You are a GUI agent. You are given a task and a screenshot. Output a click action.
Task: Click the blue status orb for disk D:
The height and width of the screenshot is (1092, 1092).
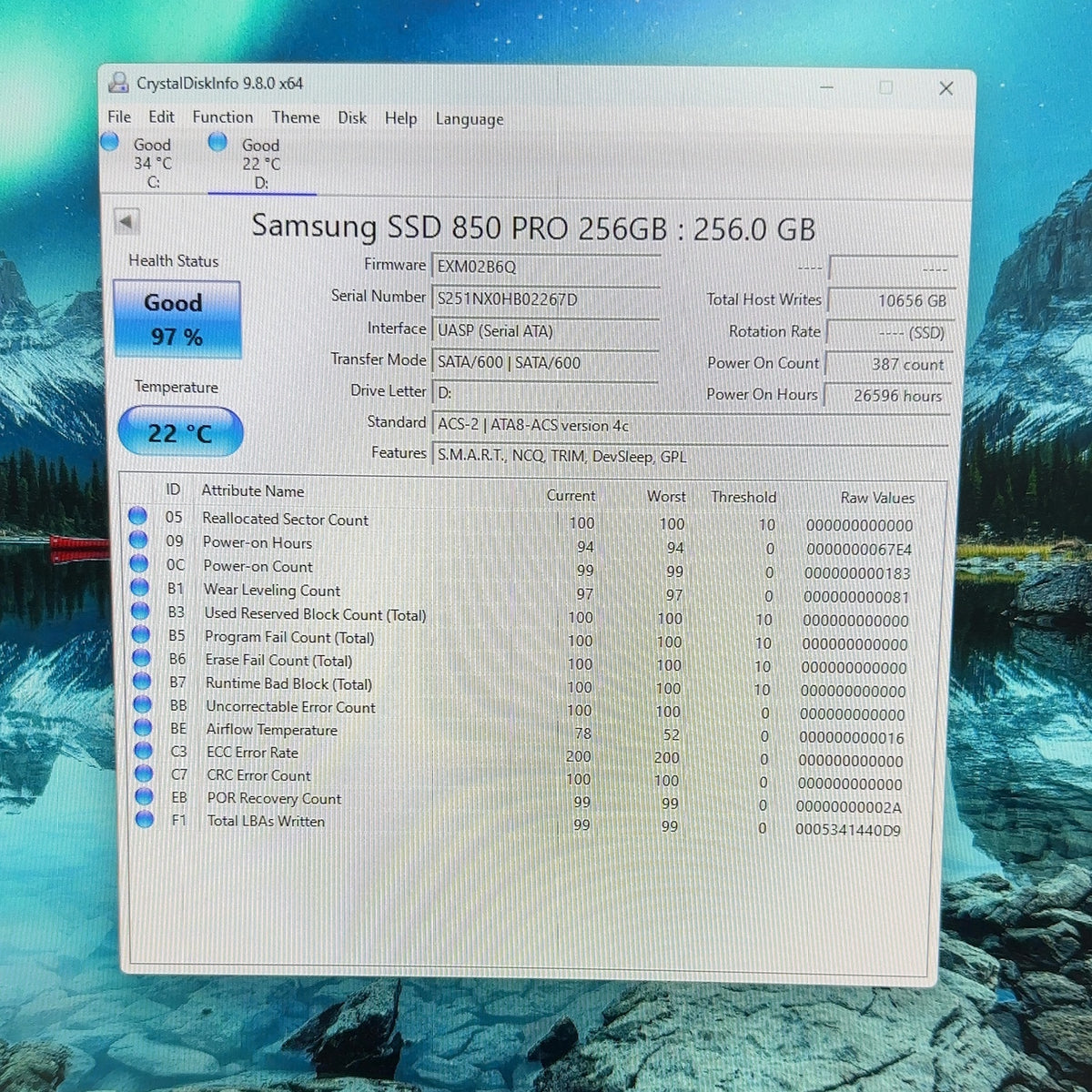pyautogui.click(x=217, y=142)
